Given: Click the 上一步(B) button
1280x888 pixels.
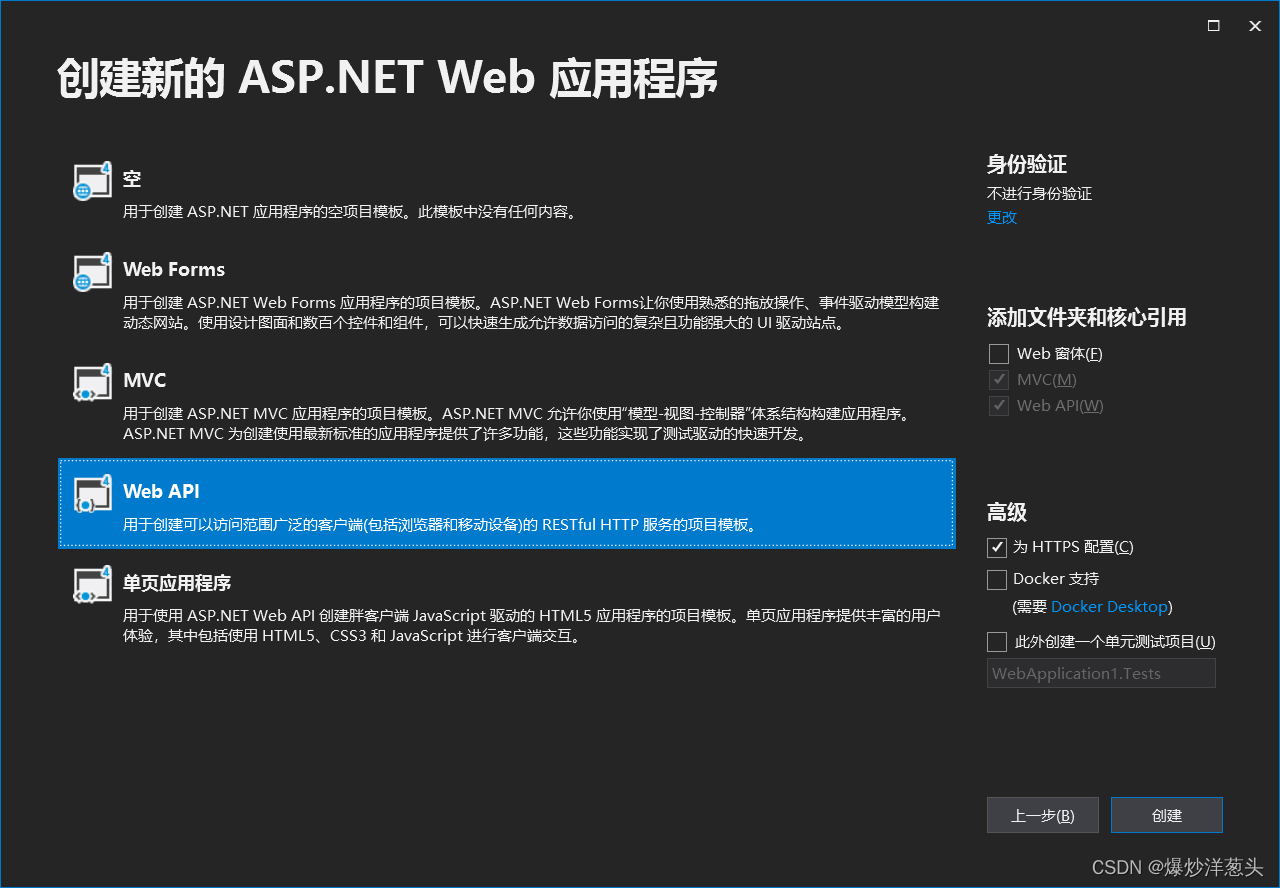Looking at the screenshot, I should 1042,814.
